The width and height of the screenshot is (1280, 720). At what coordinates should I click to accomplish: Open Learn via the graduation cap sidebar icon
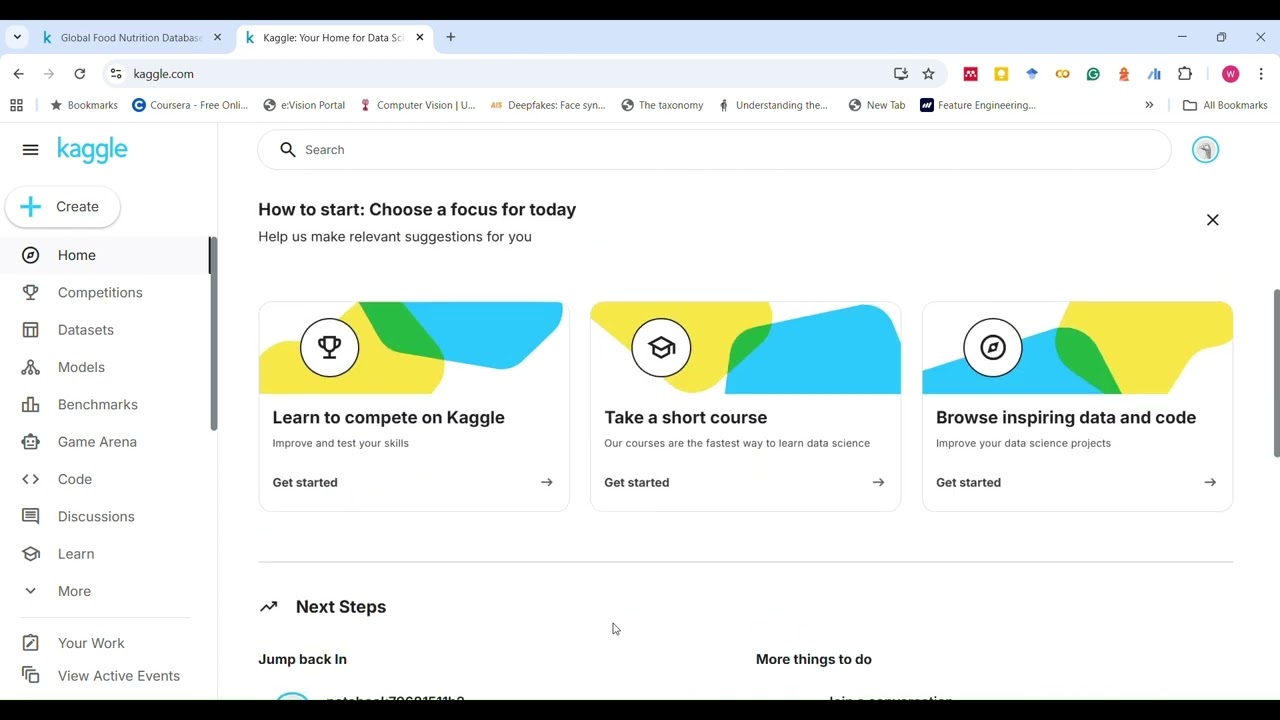(31, 554)
